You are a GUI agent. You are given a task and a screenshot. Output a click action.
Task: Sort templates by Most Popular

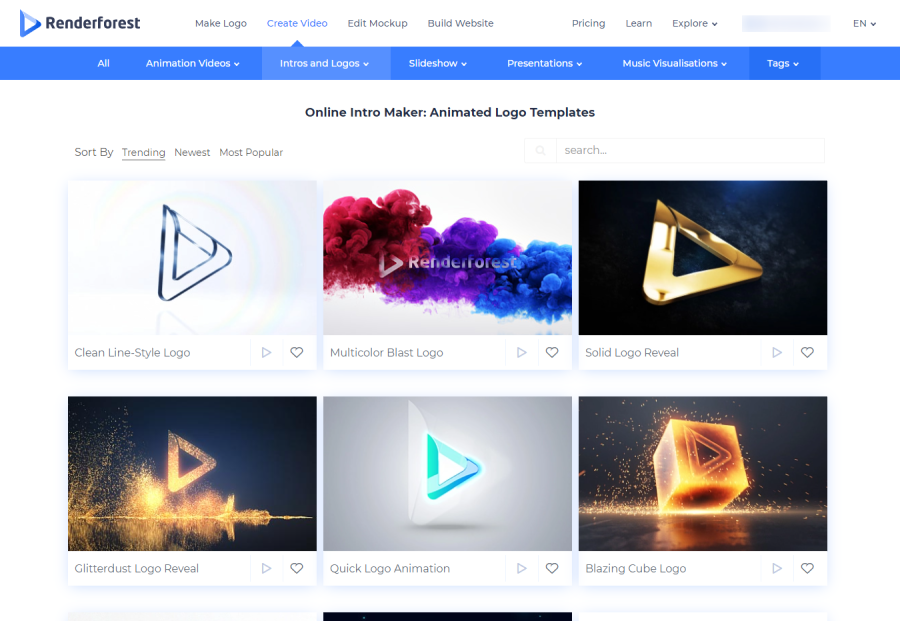[x=251, y=153]
